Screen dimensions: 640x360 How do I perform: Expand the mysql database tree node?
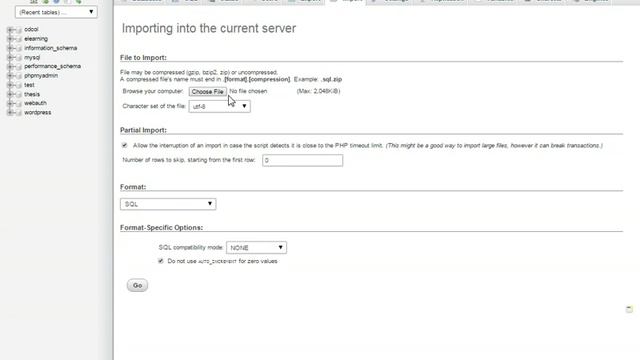tap(10, 58)
